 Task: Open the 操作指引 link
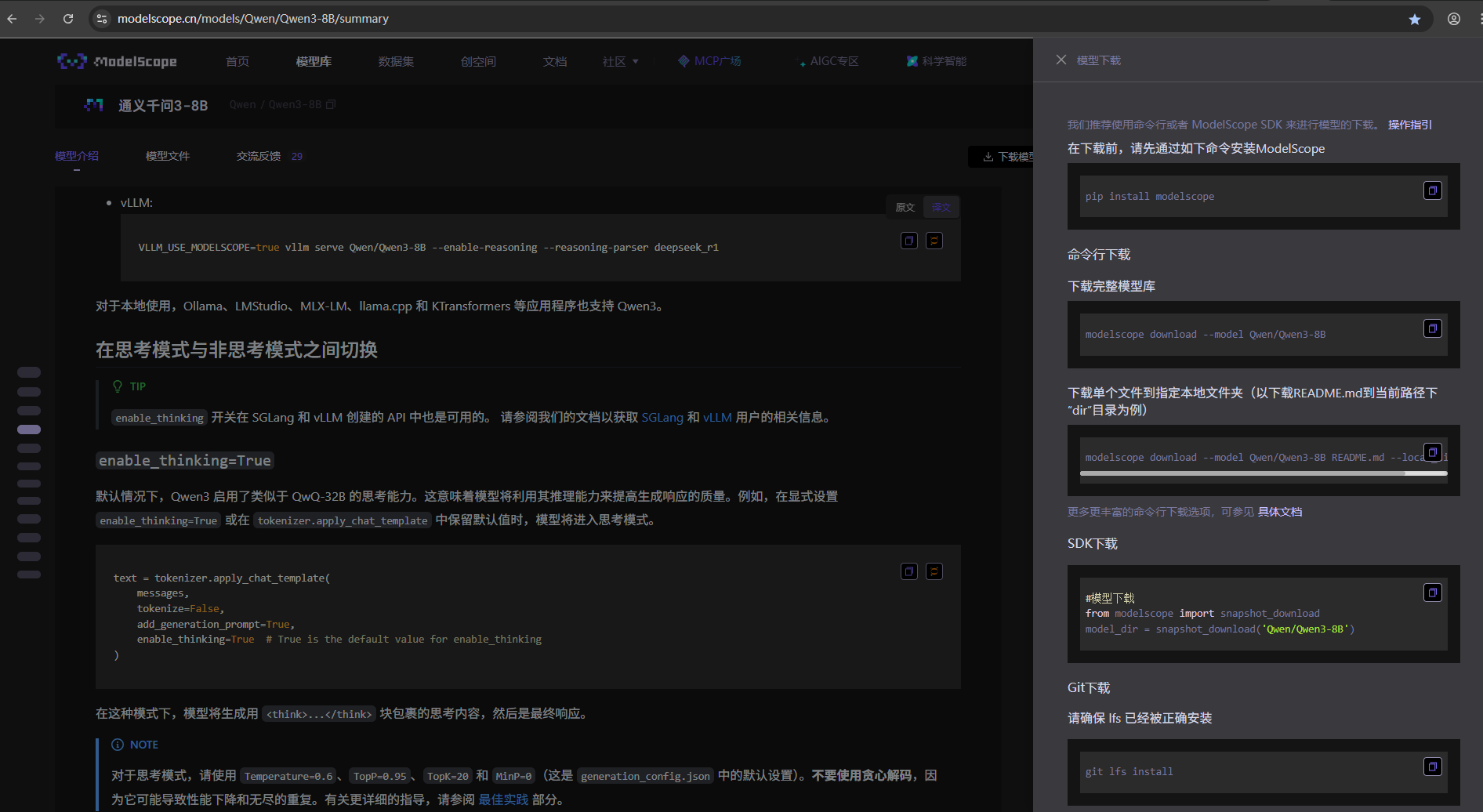[1410, 125]
